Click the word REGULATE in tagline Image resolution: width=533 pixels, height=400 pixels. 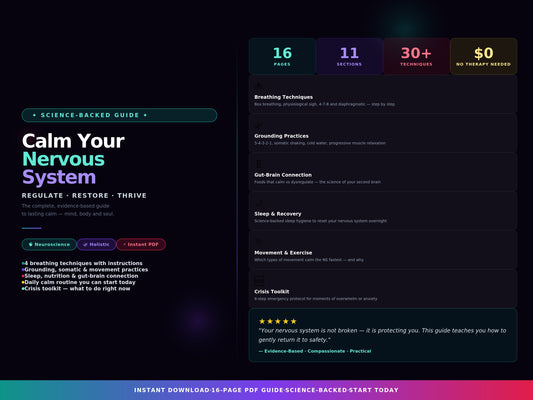[x=42, y=195]
